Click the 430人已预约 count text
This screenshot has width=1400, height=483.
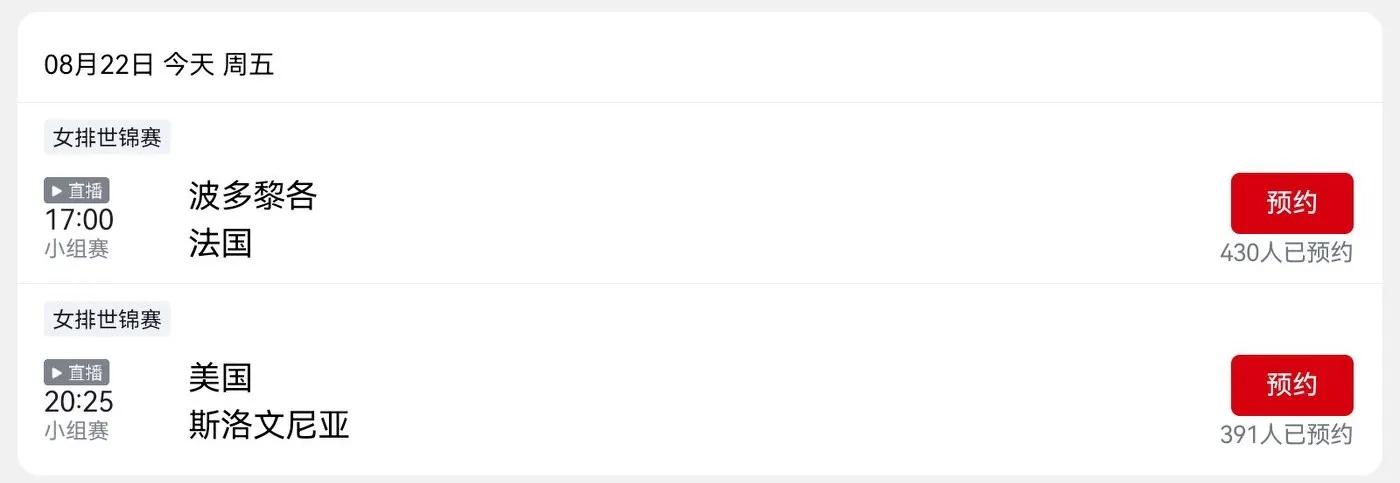[1286, 253]
